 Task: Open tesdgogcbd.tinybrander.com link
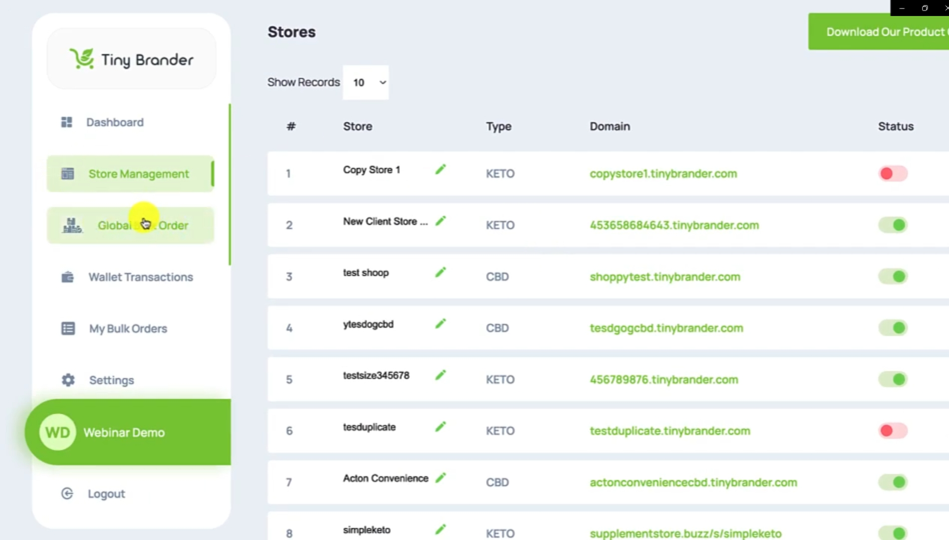pos(666,328)
